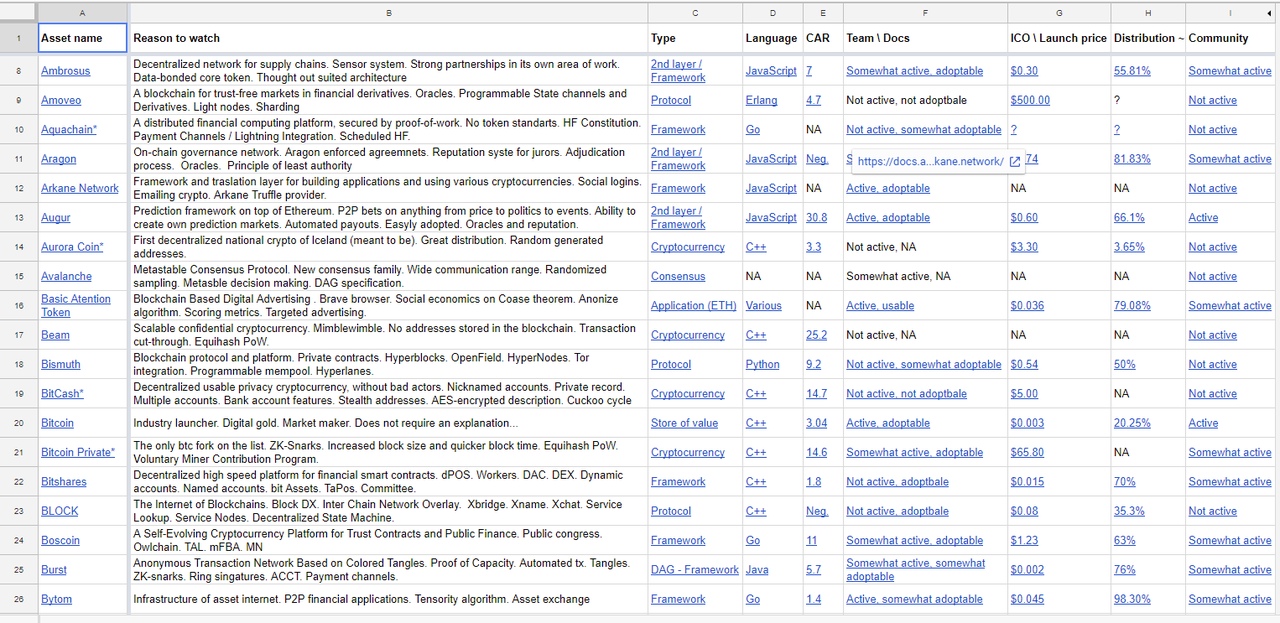The height and width of the screenshot is (623, 1280).
Task: Open the $3.30 launch price link
Action: coord(1024,247)
